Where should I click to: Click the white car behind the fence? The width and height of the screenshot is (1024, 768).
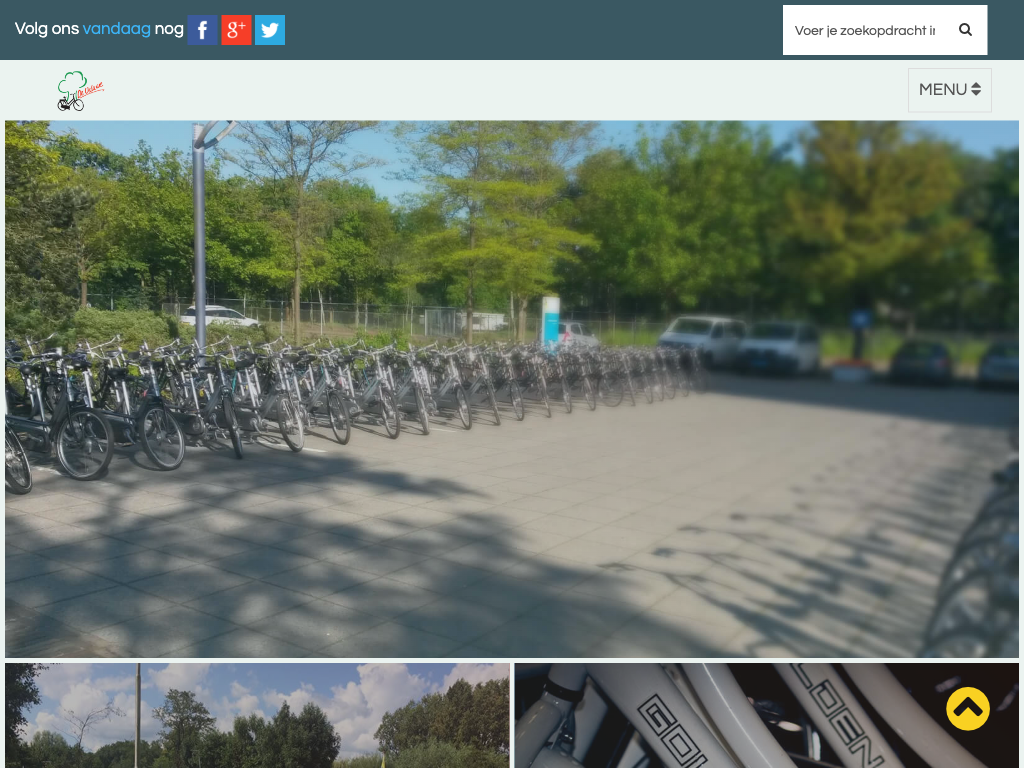coord(218,316)
